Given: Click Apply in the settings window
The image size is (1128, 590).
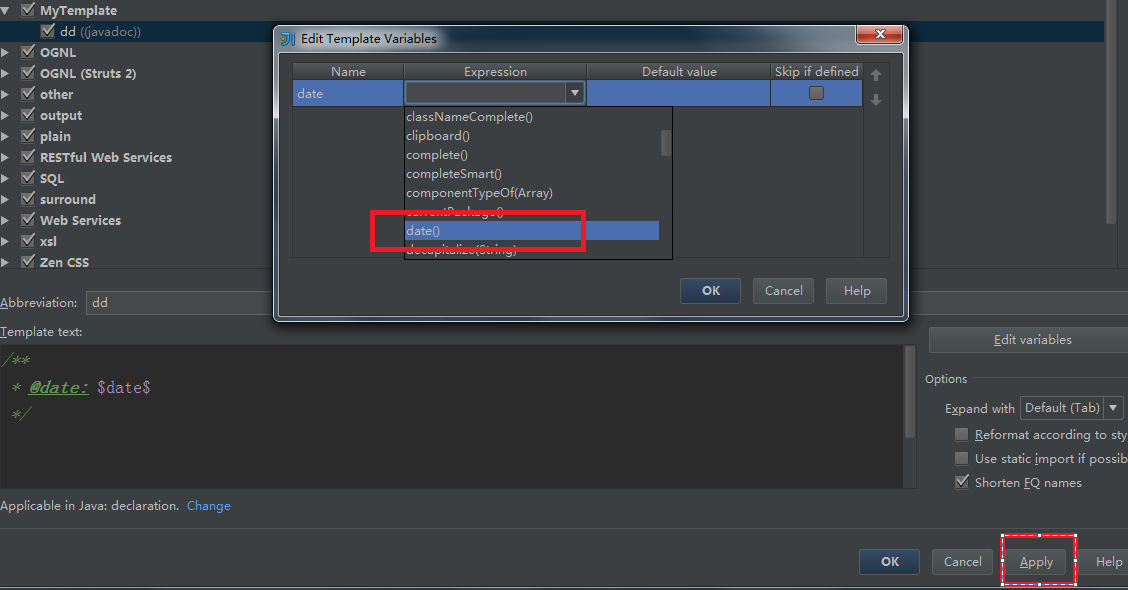Looking at the screenshot, I should [x=1036, y=562].
